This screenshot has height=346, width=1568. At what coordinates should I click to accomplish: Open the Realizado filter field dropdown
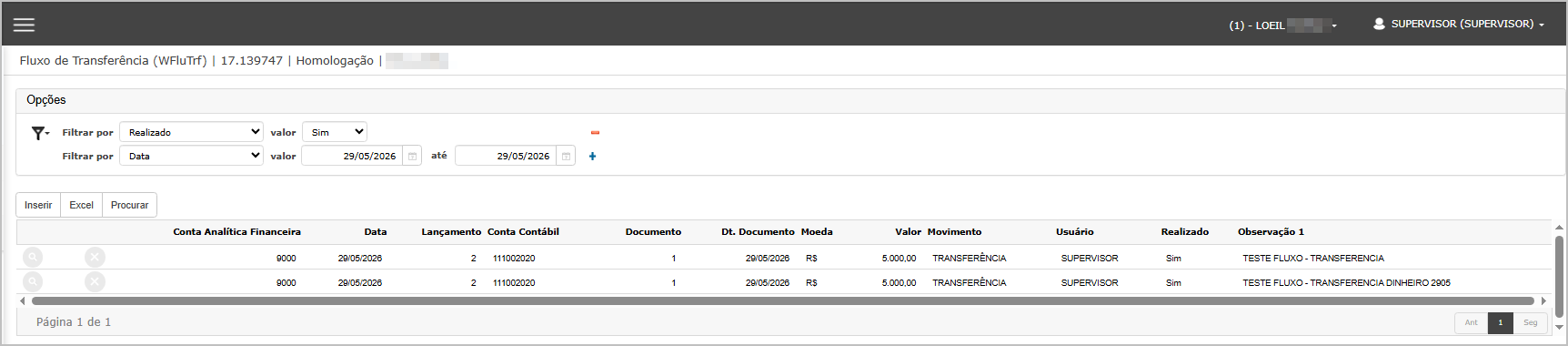point(191,132)
